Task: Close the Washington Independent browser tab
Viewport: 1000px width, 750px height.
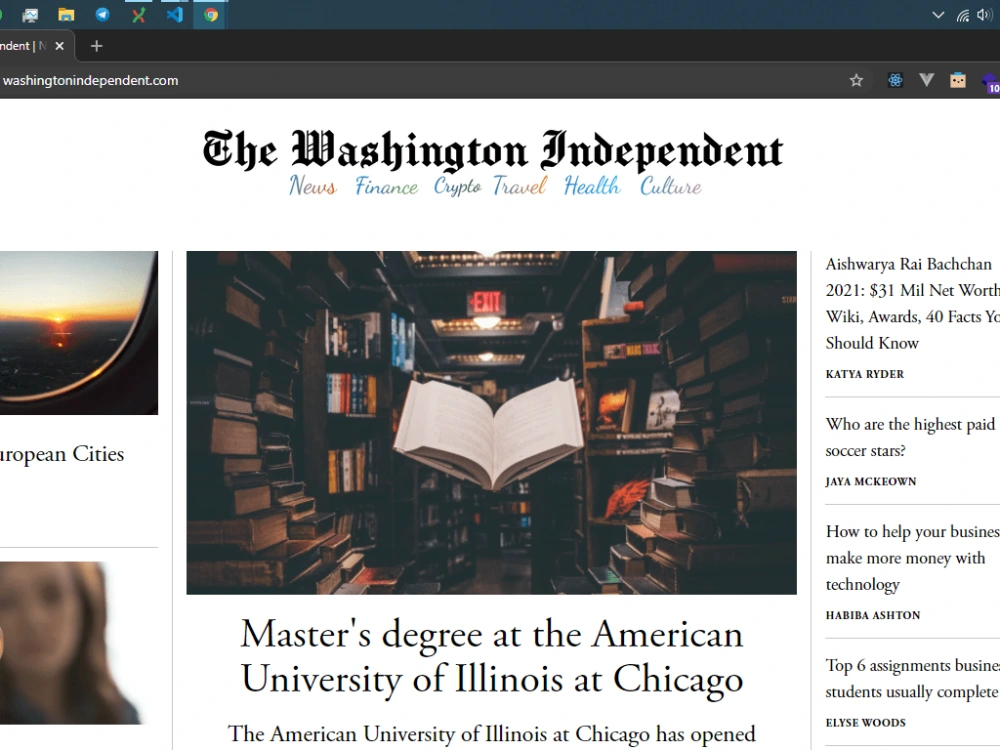Action: point(59,46)
